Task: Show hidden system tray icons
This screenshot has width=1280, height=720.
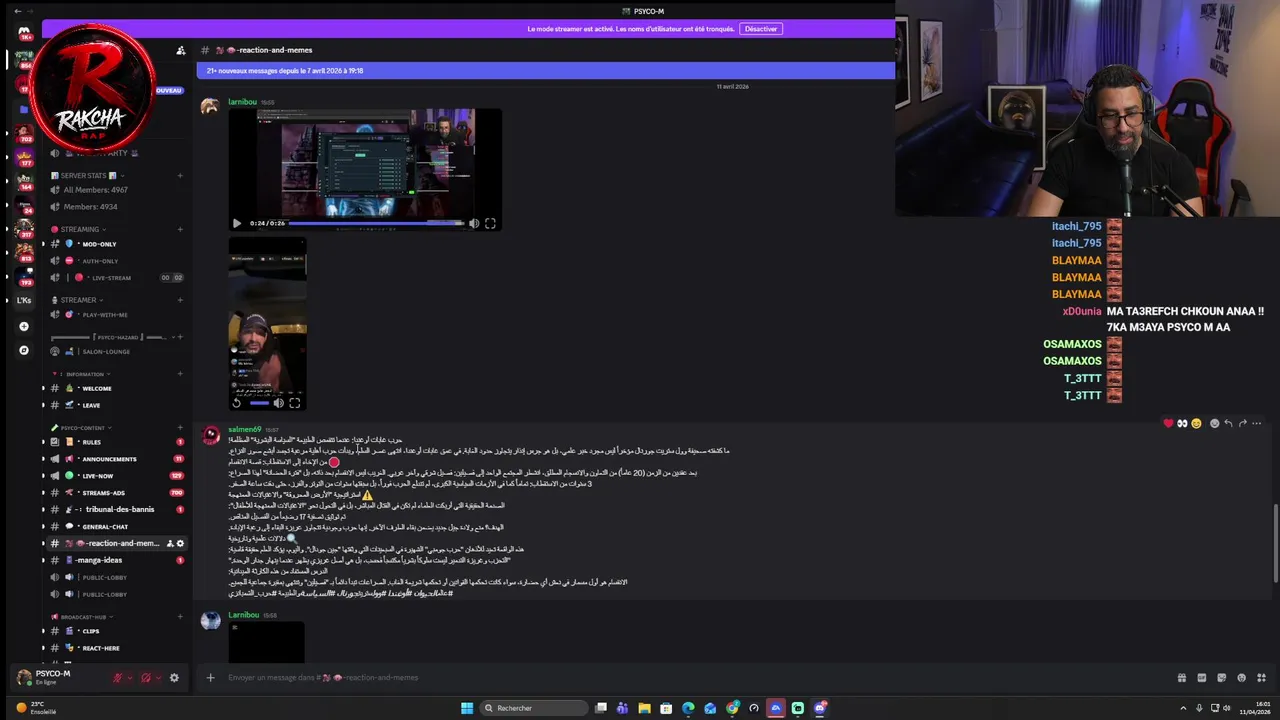Action: (x=1182, y=708)
